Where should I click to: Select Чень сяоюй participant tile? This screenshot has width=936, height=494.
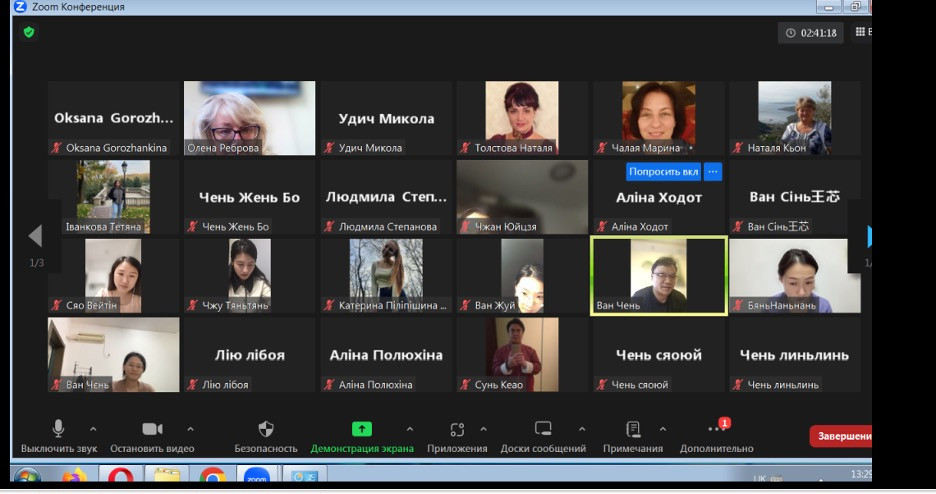tap(658, 354)
